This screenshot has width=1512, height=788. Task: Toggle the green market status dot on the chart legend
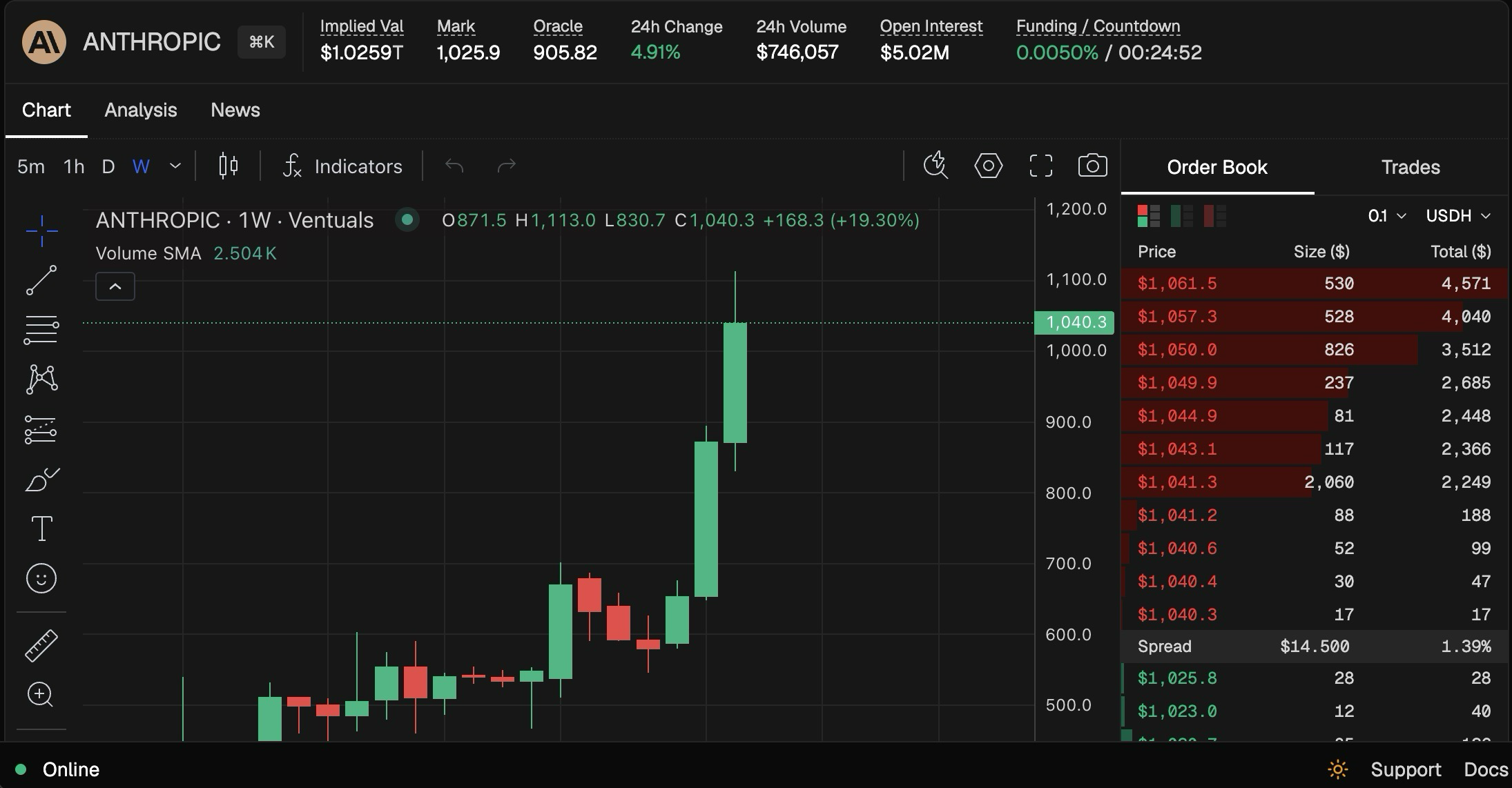click(x=407, y=219)
